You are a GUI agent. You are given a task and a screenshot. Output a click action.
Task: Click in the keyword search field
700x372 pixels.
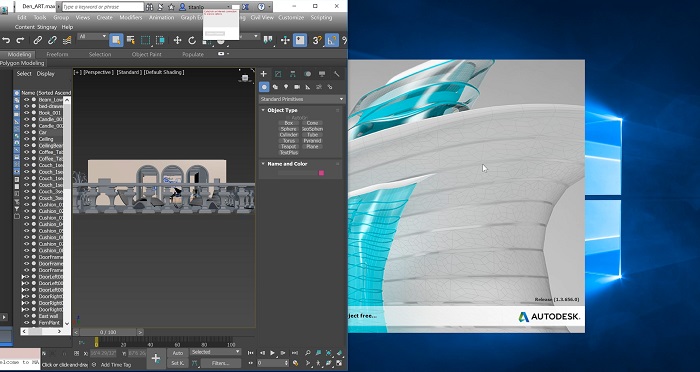(102, 7)
